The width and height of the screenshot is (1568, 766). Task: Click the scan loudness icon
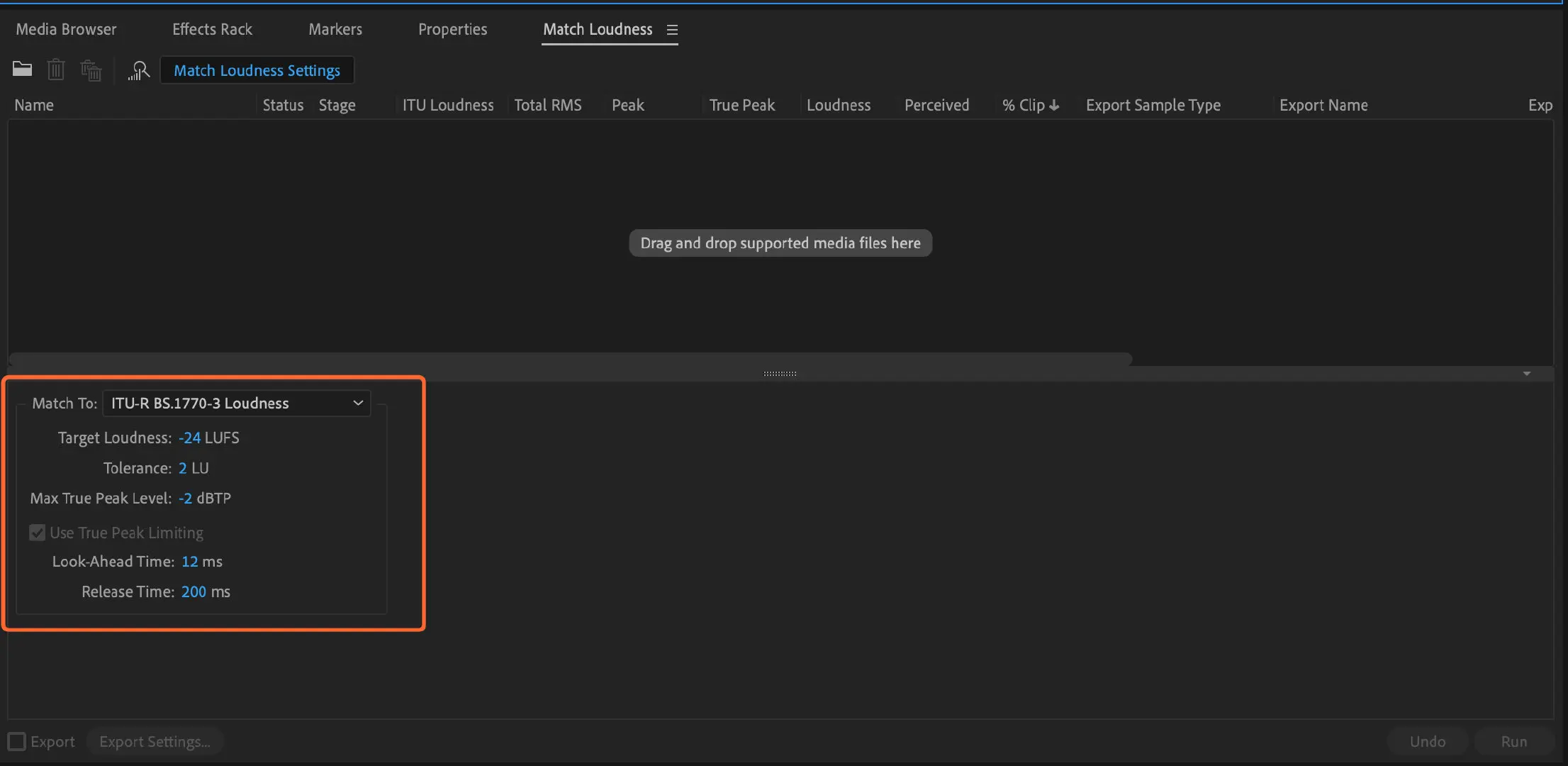tap(139, 70)
